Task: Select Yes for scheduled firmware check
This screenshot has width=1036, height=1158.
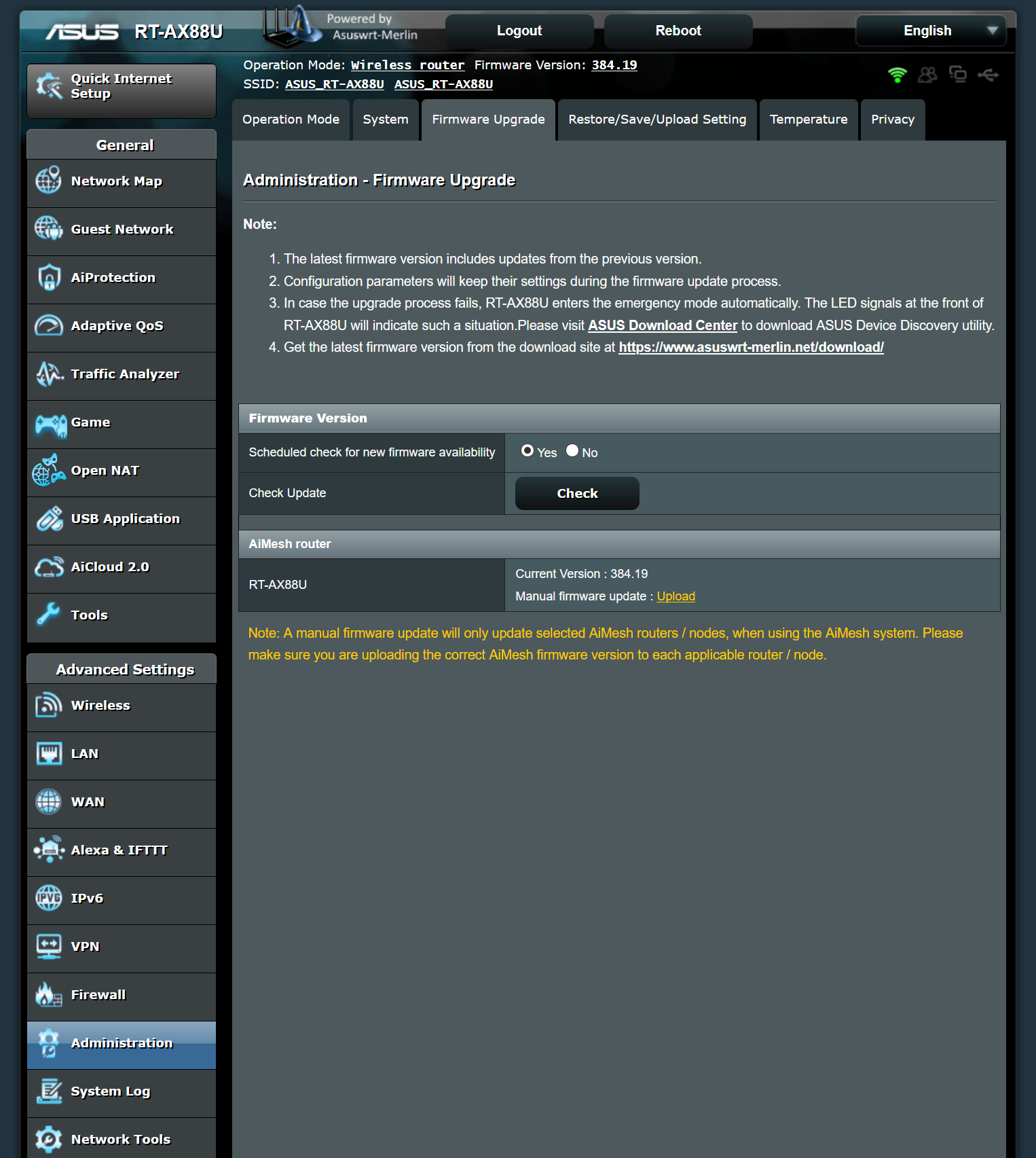Action: click(527, 450)
